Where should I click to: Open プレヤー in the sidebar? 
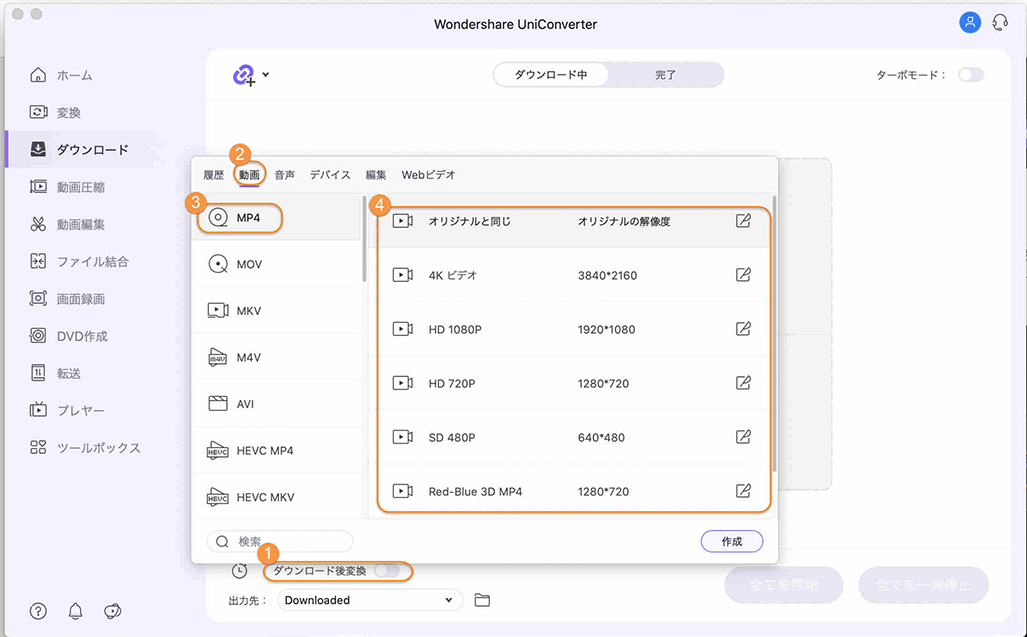[x=67, y=410]
